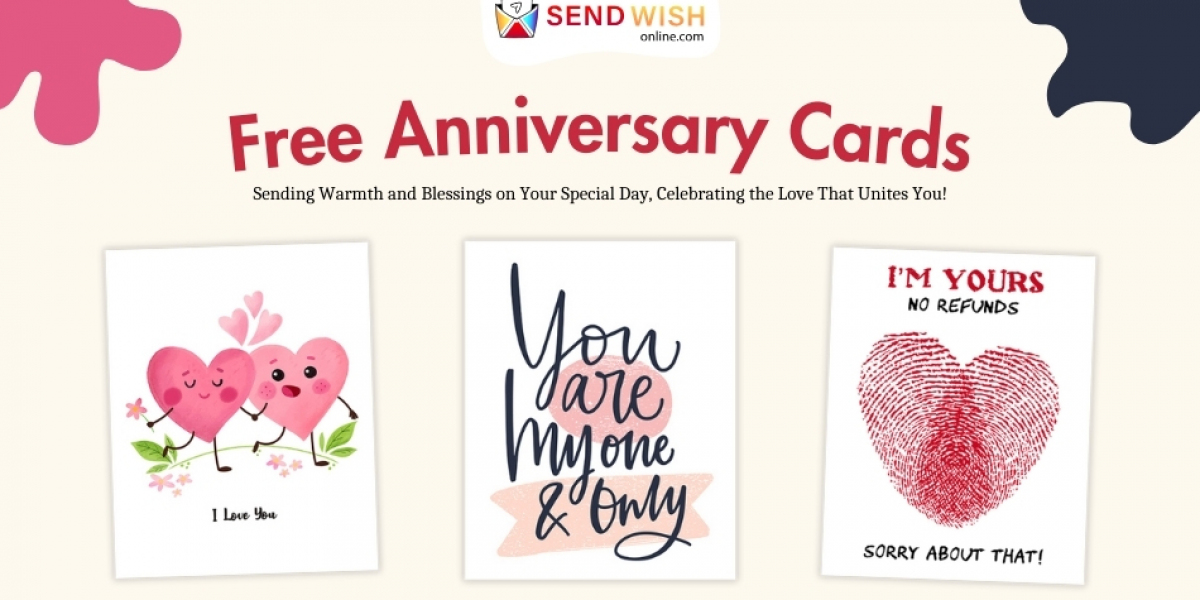Screen dimensions: 1200x600
Task: Click the NO REFUNDS text line
Action: pos(963,307)
